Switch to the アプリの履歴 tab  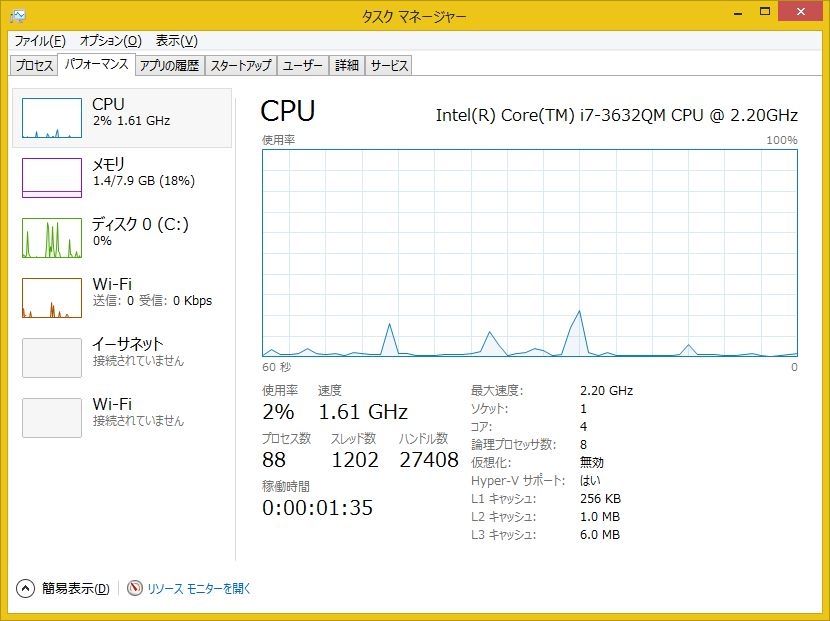point(170,66)
